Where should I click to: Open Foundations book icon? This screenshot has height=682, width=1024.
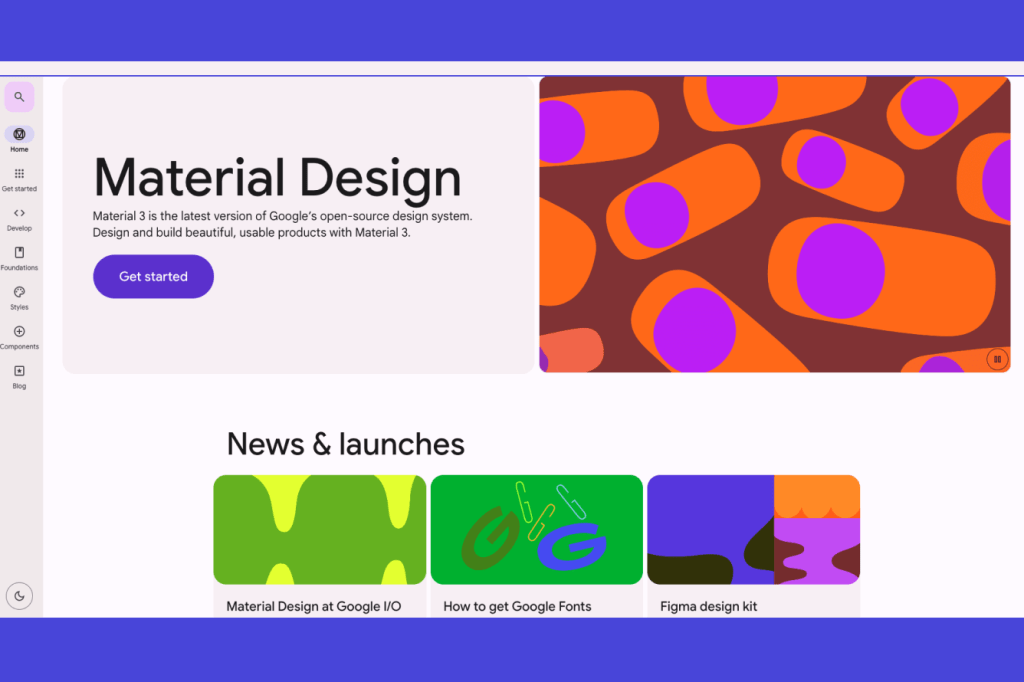point(20,252)
